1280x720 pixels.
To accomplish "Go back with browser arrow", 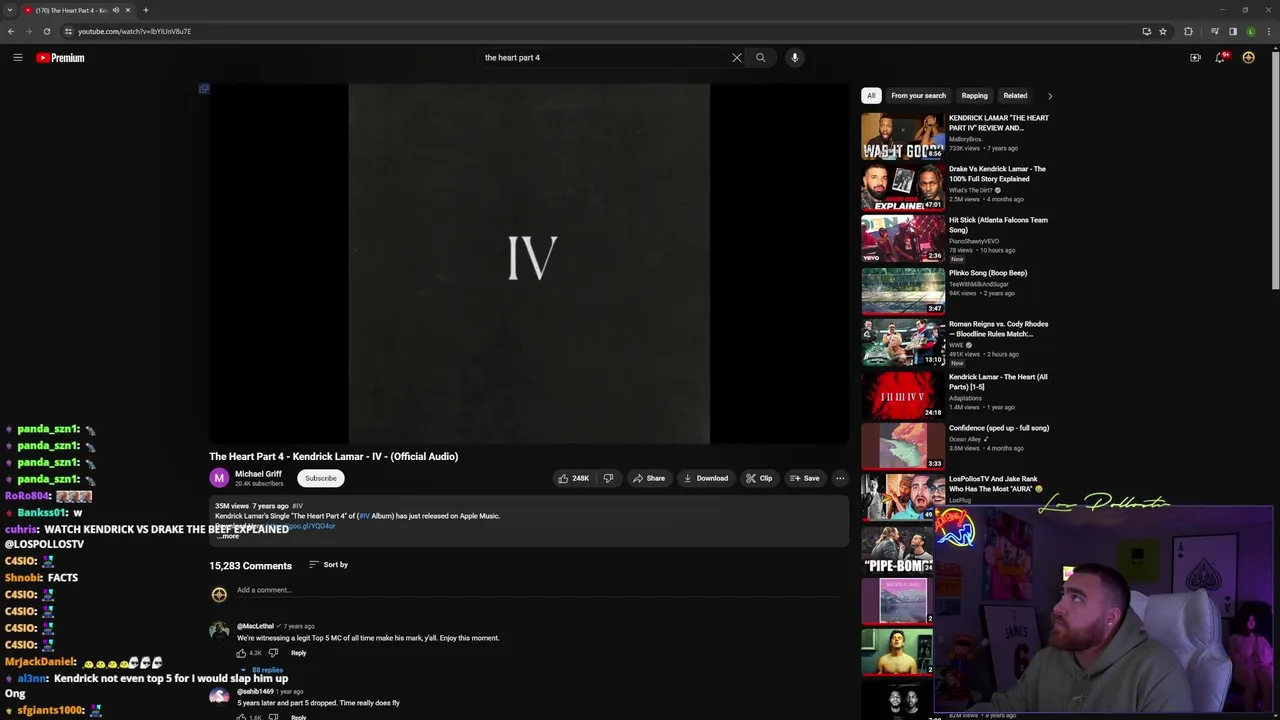I will point(11,31).
